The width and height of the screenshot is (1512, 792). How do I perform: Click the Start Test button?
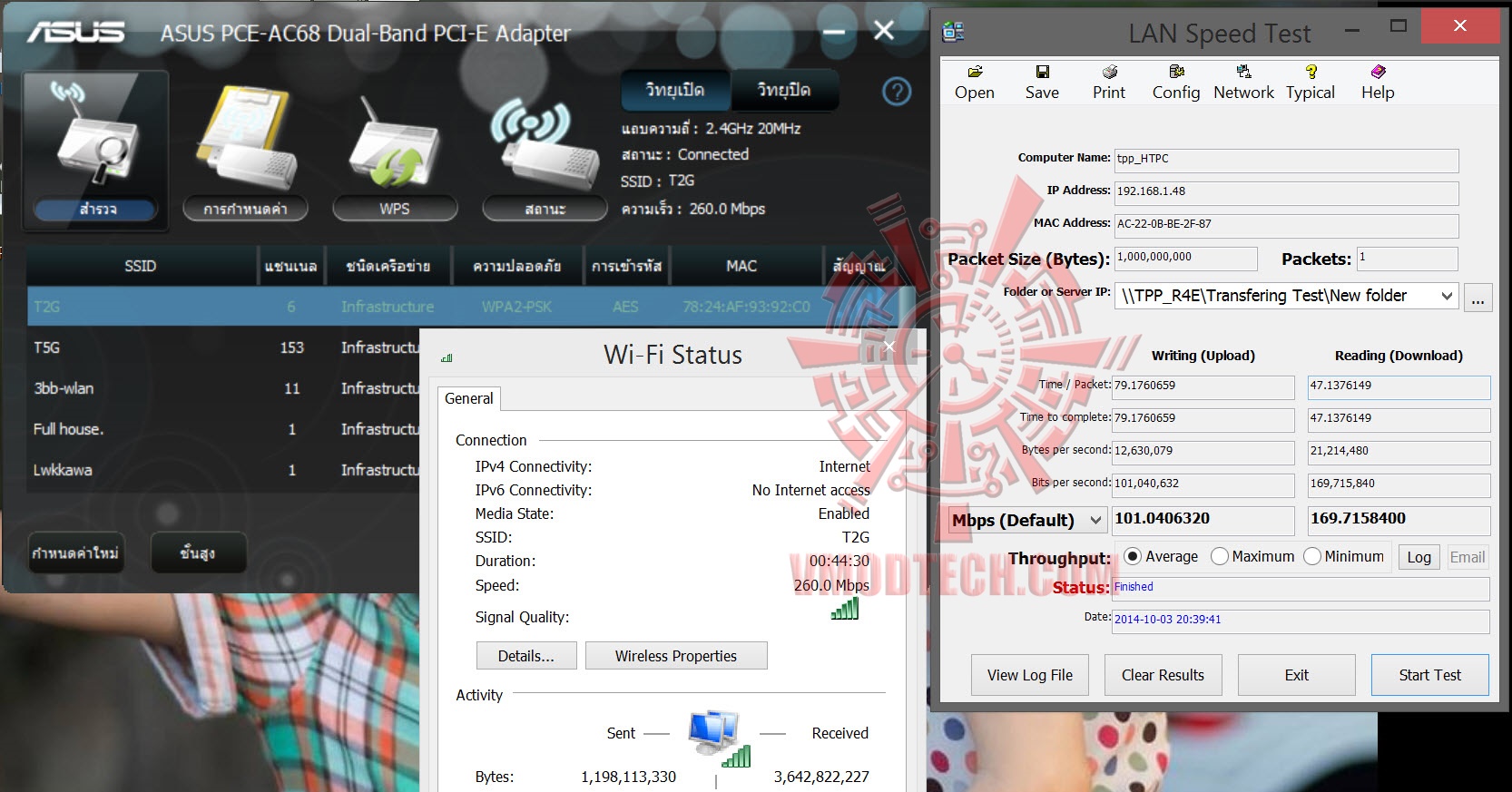pos(1430,675)
